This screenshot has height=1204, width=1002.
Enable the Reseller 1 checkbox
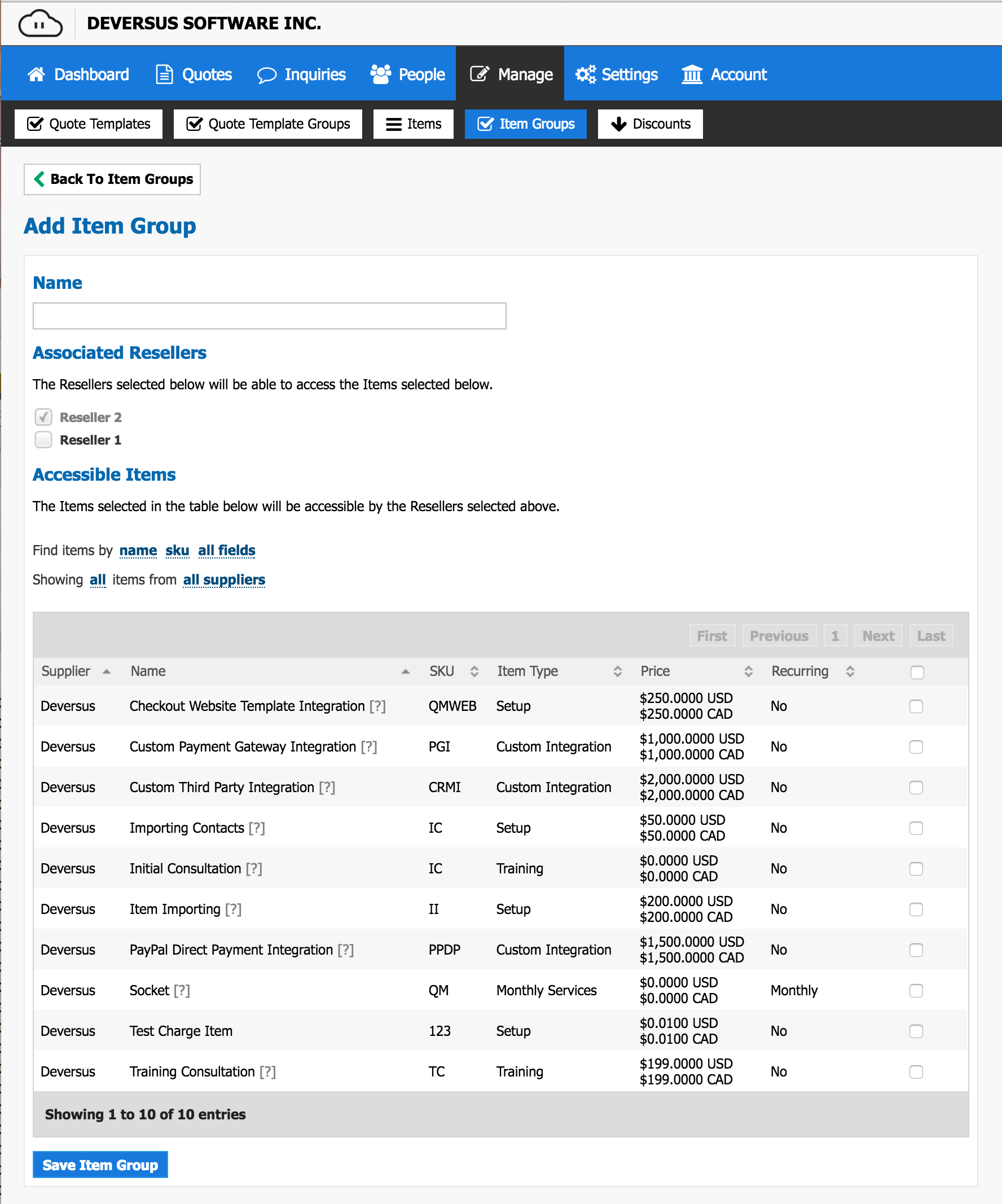point(43,440)
